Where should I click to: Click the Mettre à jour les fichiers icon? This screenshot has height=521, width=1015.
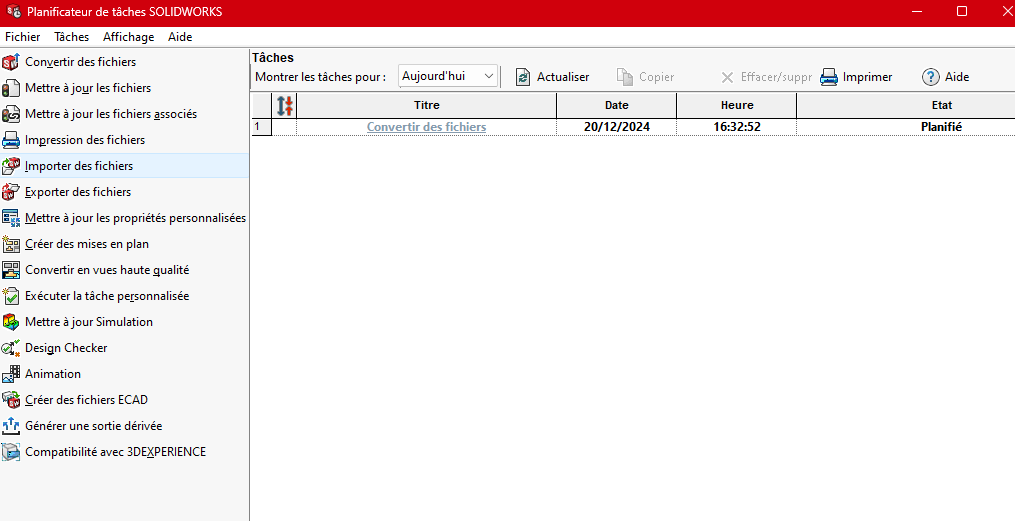click(10, 88)
